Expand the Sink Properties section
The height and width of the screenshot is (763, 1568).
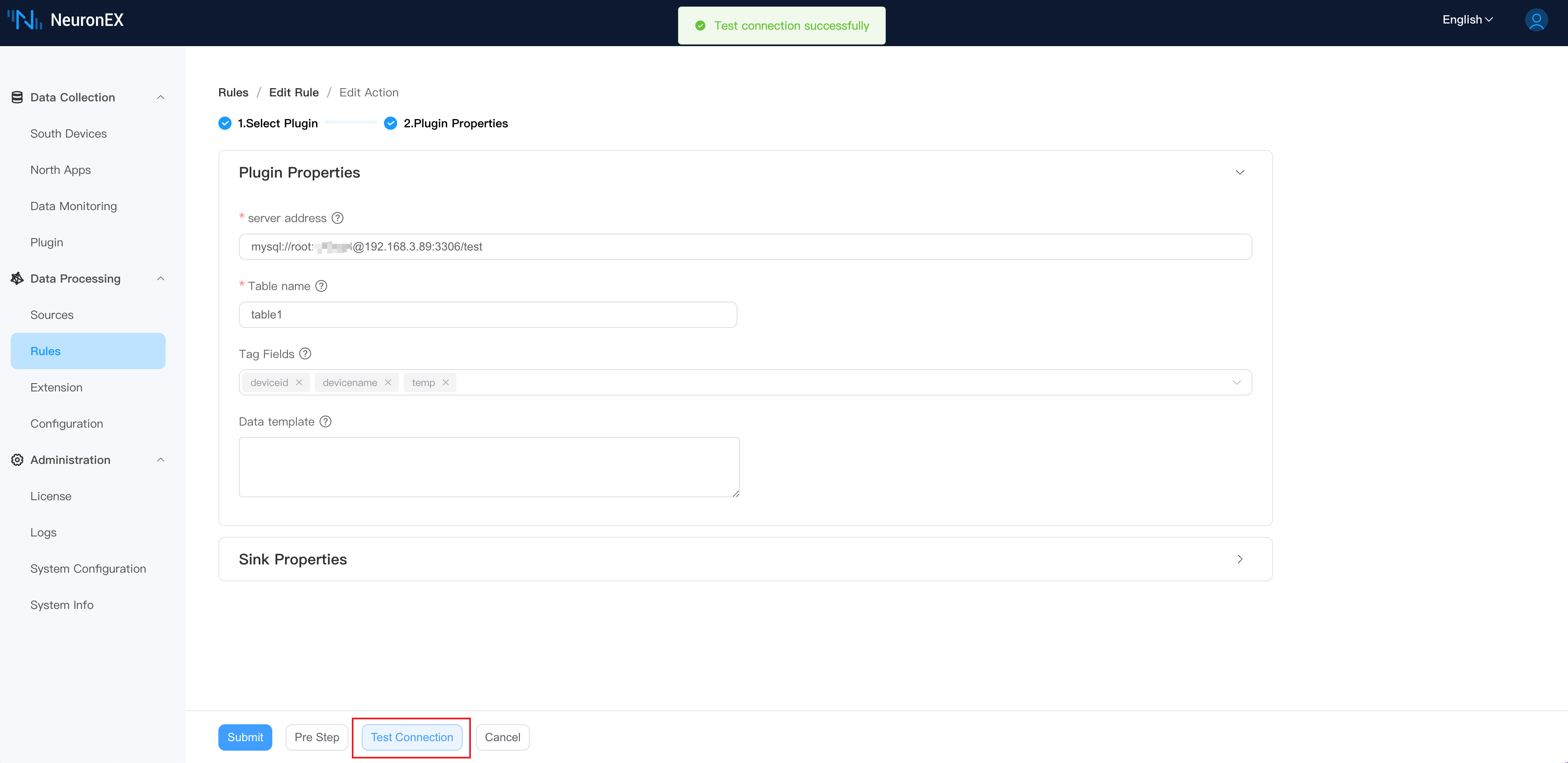point(1240,559)
